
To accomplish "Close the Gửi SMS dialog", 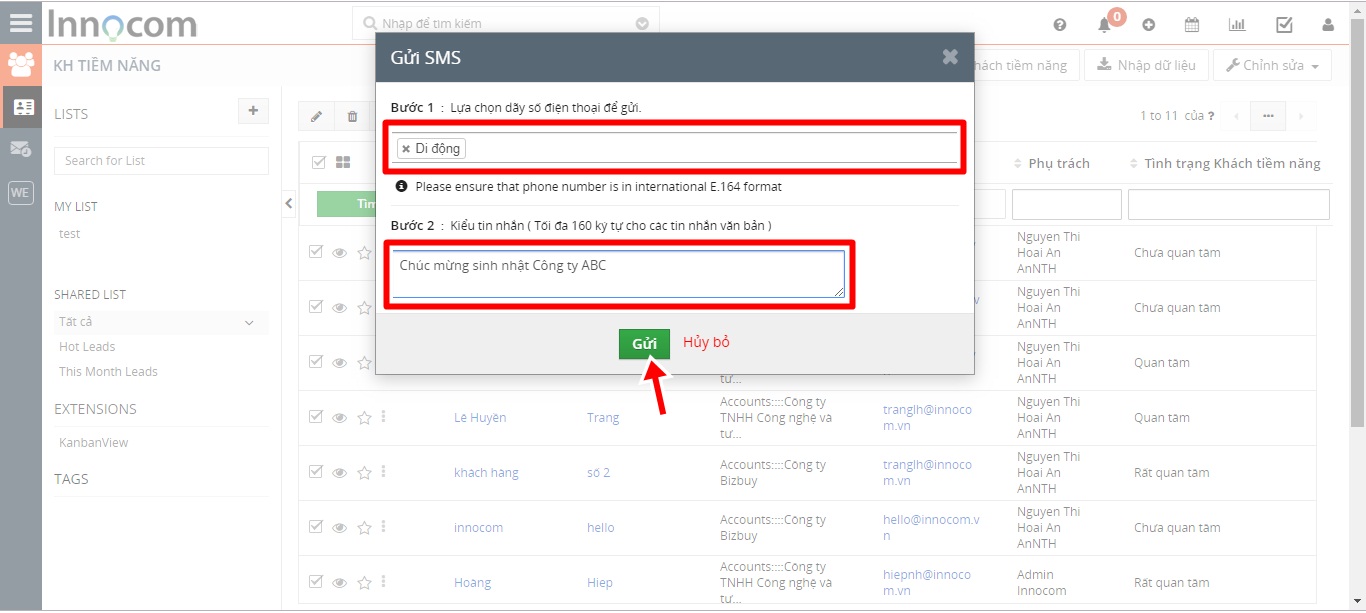I will click(x=950, y=57).
